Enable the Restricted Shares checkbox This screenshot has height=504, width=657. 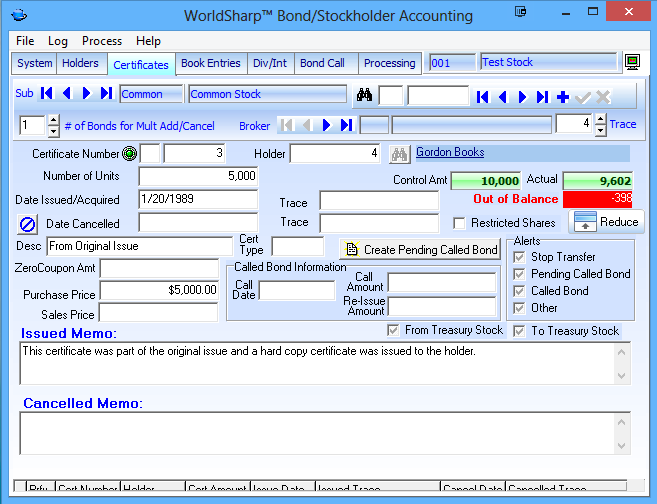pyautogui.click(x=459, y=223)
